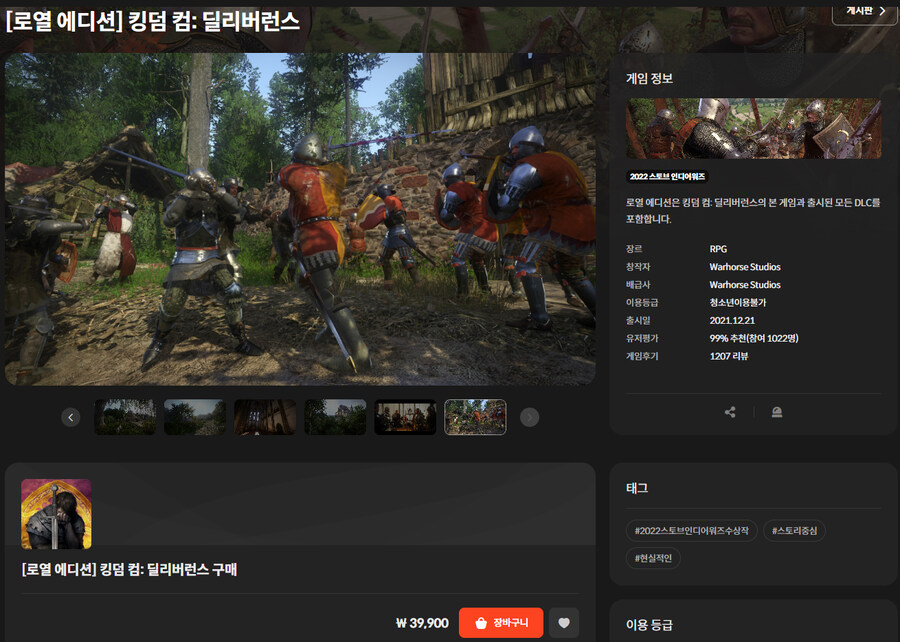Viewport: 900px width, 642px height.
Task: Click the share icon in game info
Action: pyautogui.click(x=730, y=412)
